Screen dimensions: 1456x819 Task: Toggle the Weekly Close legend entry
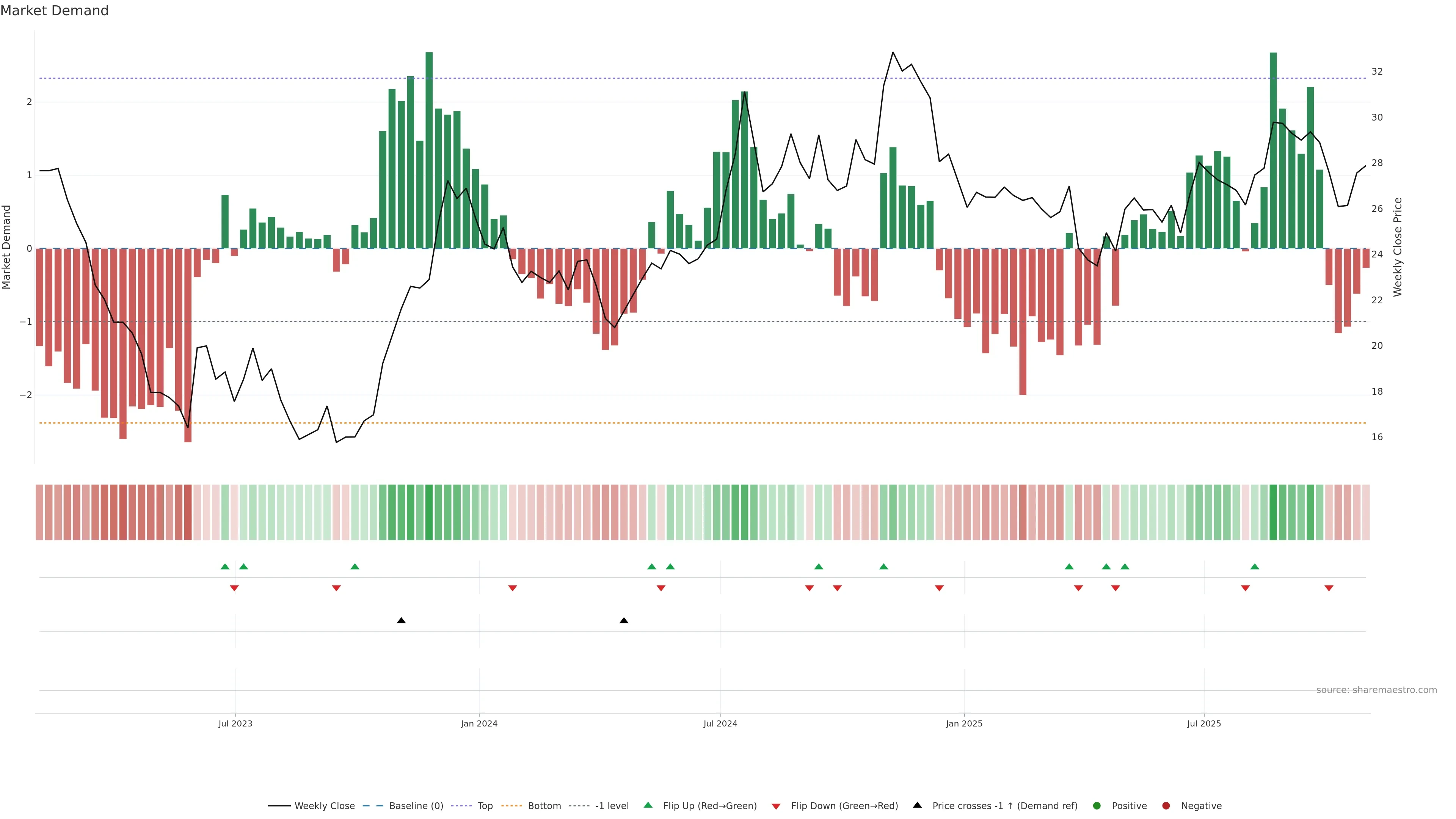point(325,805)
